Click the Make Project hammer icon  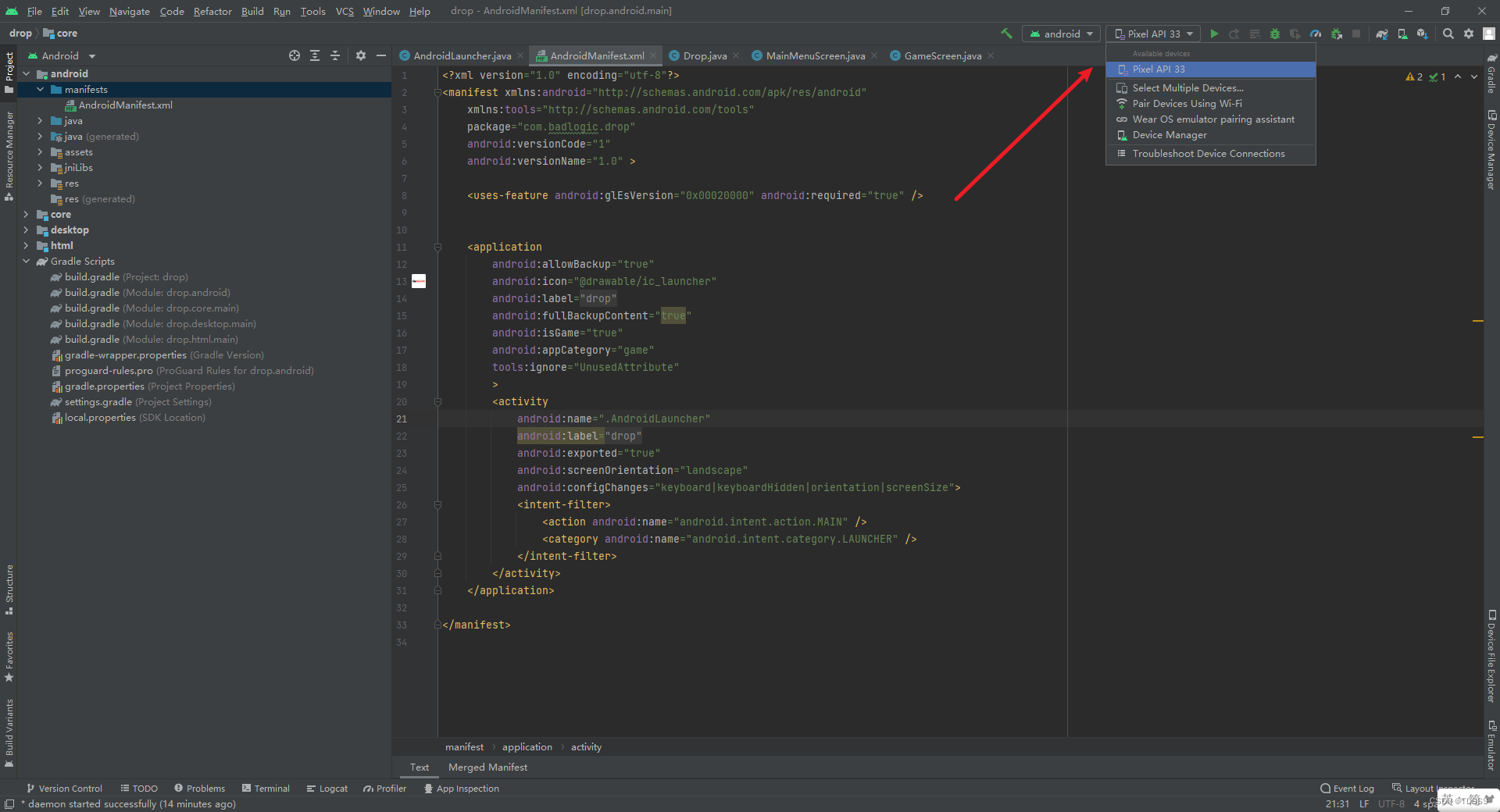pos(1006,34)
